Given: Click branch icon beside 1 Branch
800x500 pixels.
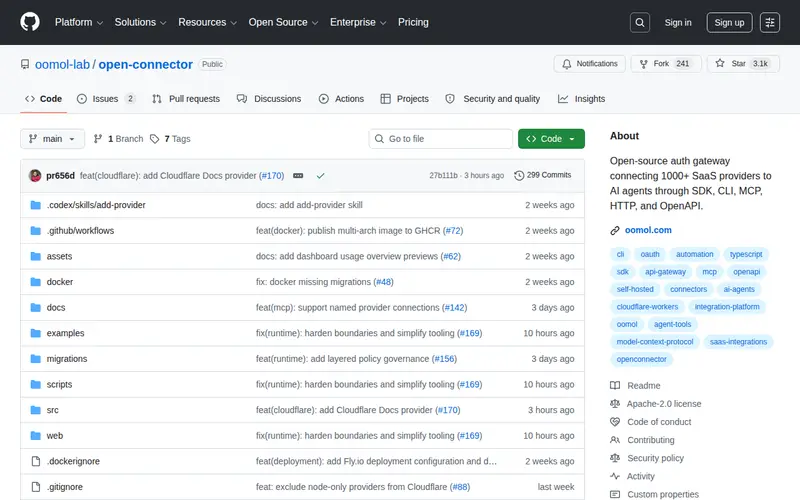Looking at the screenshot, I should 97,139.
